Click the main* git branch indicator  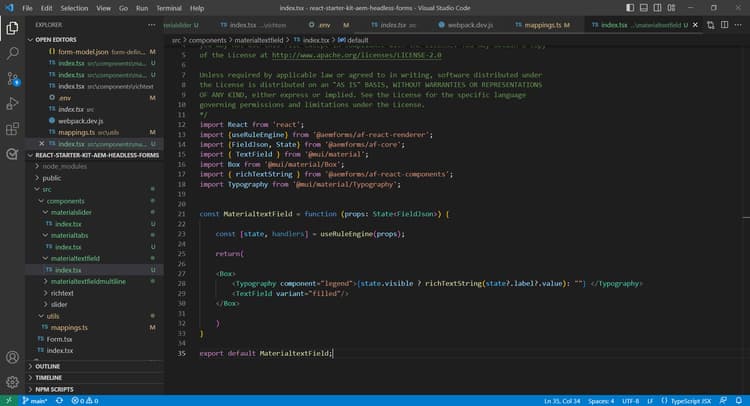tap(33, 400)
